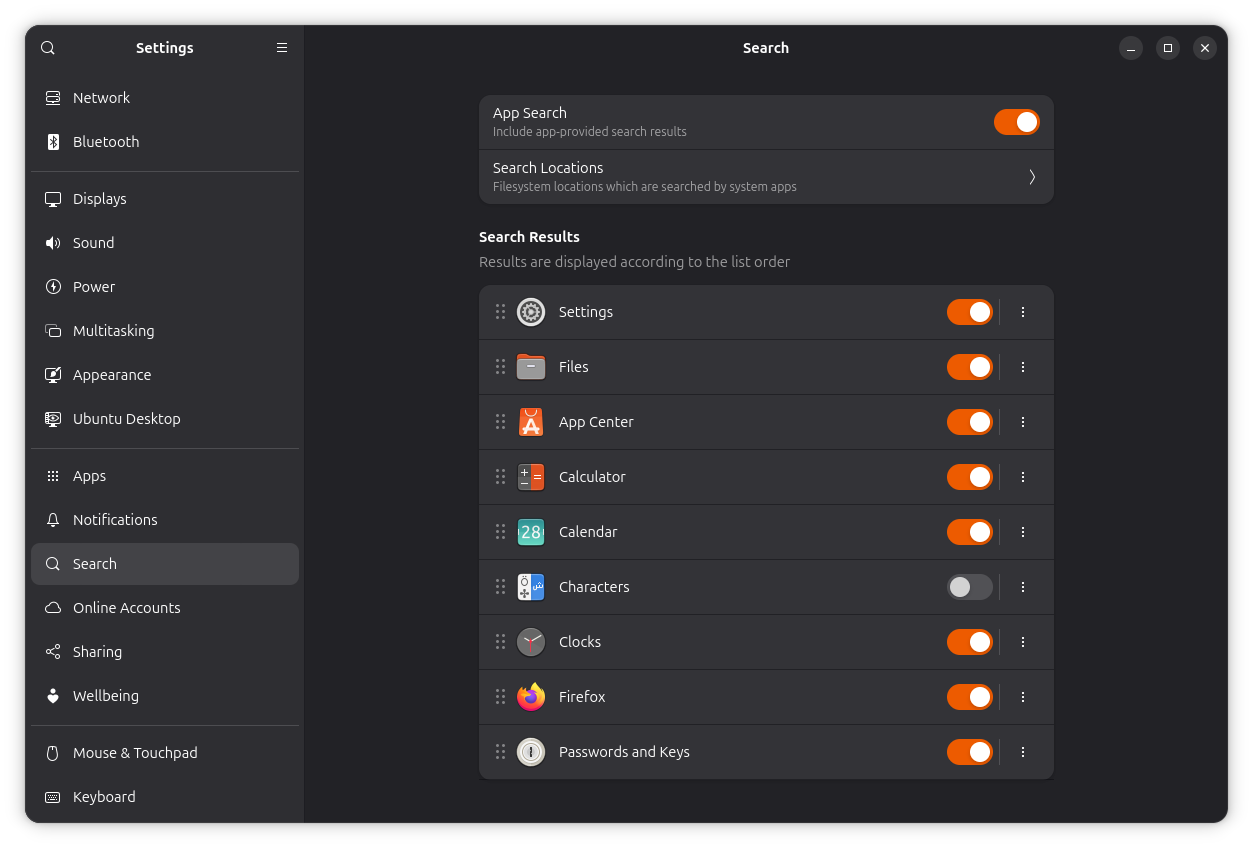Screen dimensions: 1253x848
Task: Click the Apps grid icon in sidebar
Action: 53,476
